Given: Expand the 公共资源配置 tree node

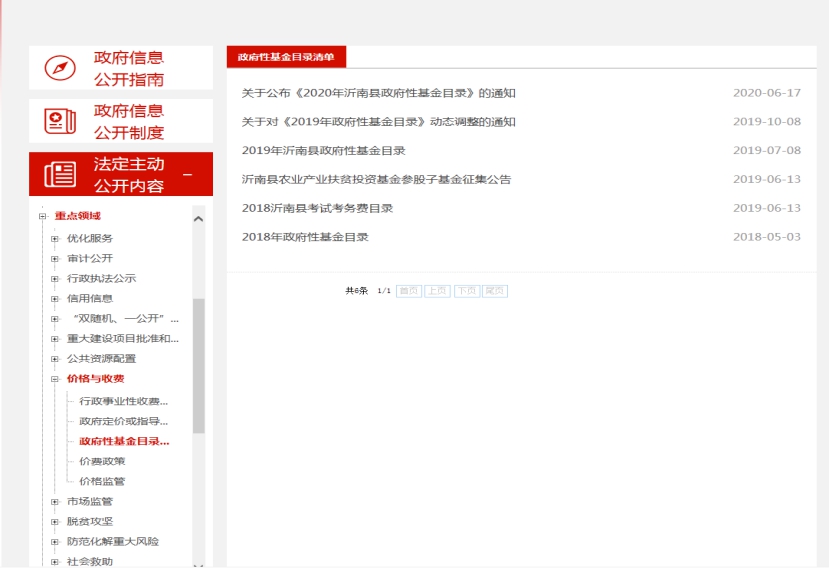Looking at the screenshot, I should click(55, 359).
